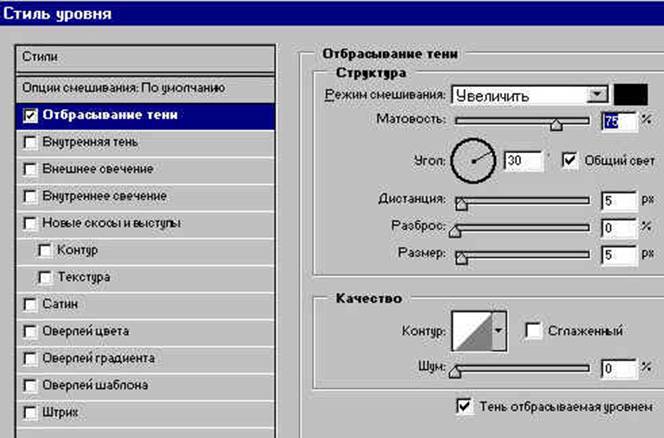Open the Оверлей цвета settings row

click(145, 332)
